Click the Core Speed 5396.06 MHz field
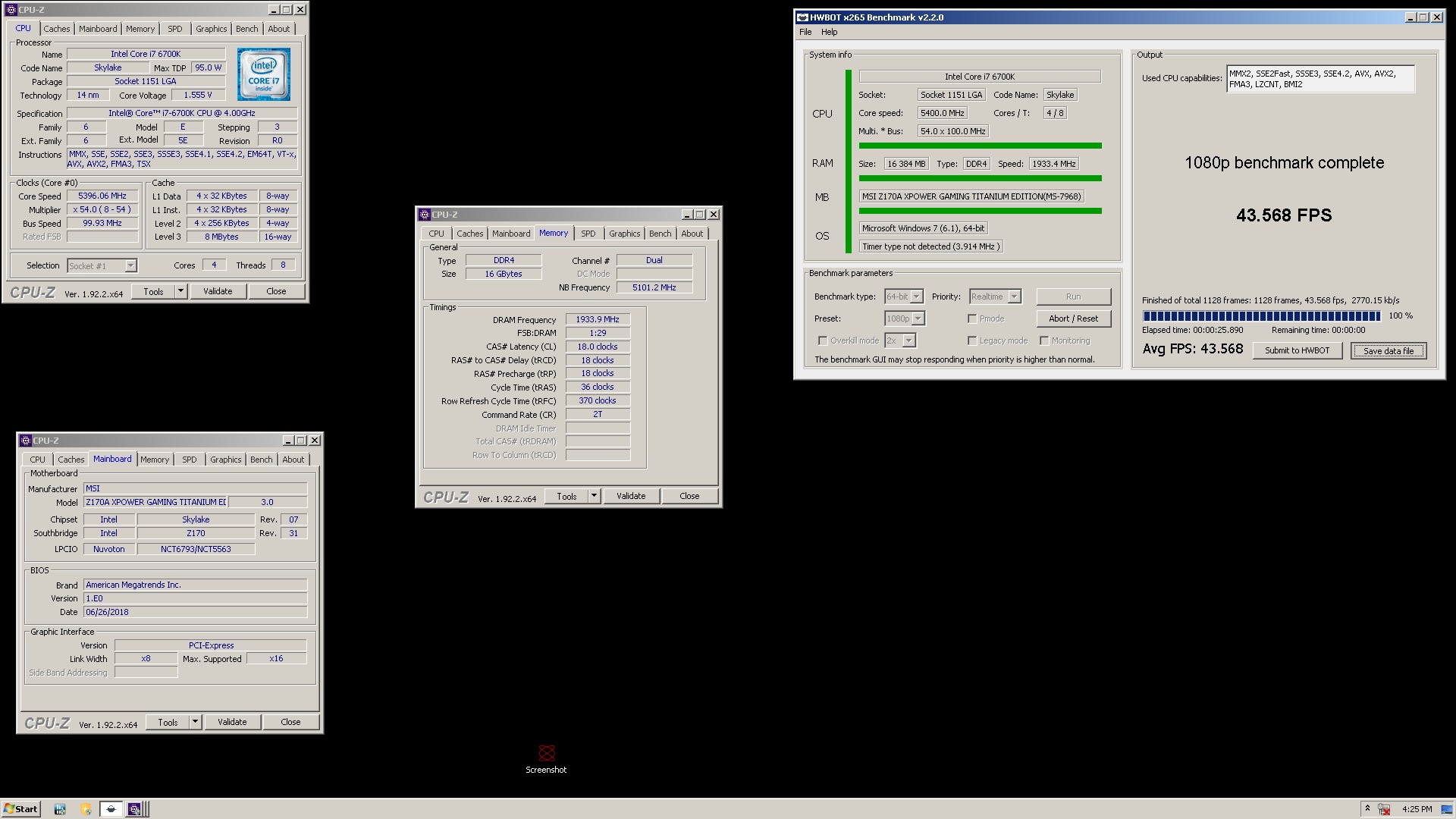 coord(102,196)
